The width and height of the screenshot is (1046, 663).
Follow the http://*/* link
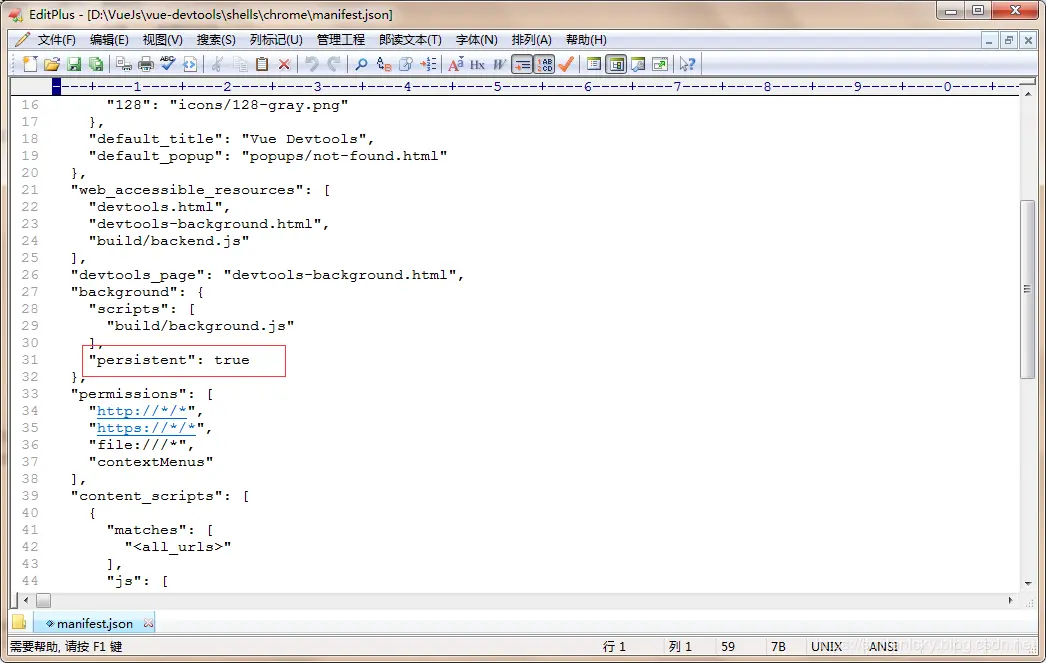click(142, 411)
